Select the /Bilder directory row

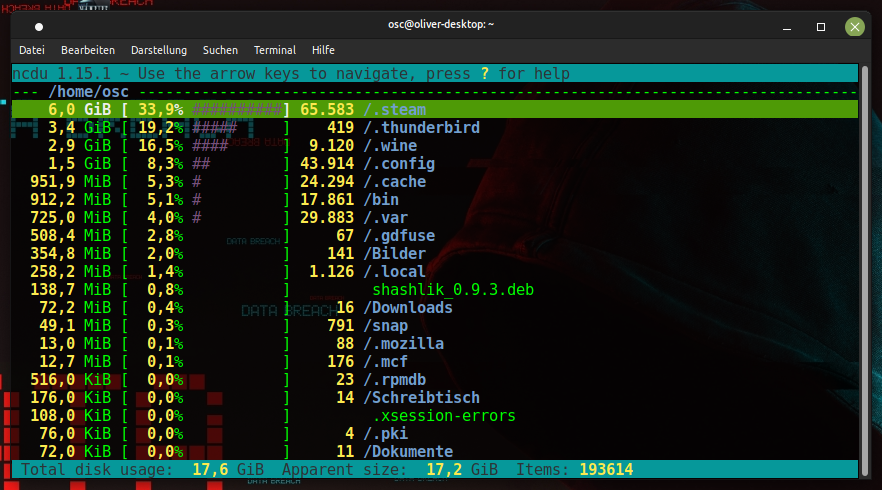tap(435, 254)
